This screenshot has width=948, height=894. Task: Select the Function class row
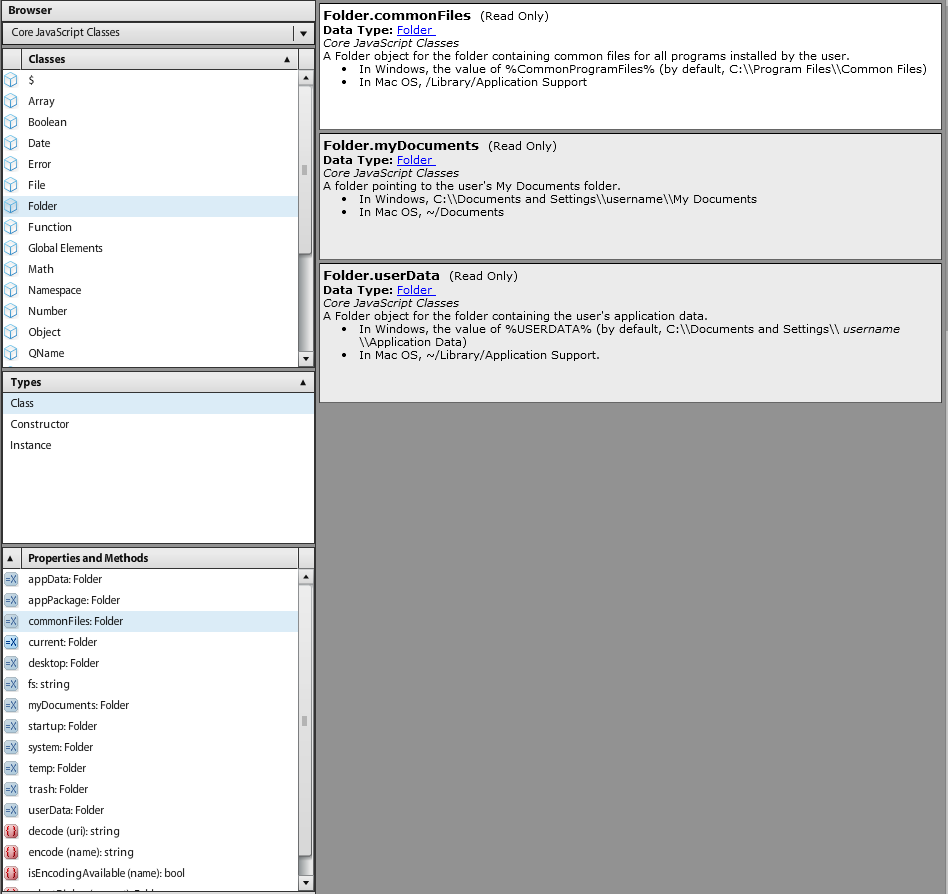(x=151, y=227)
